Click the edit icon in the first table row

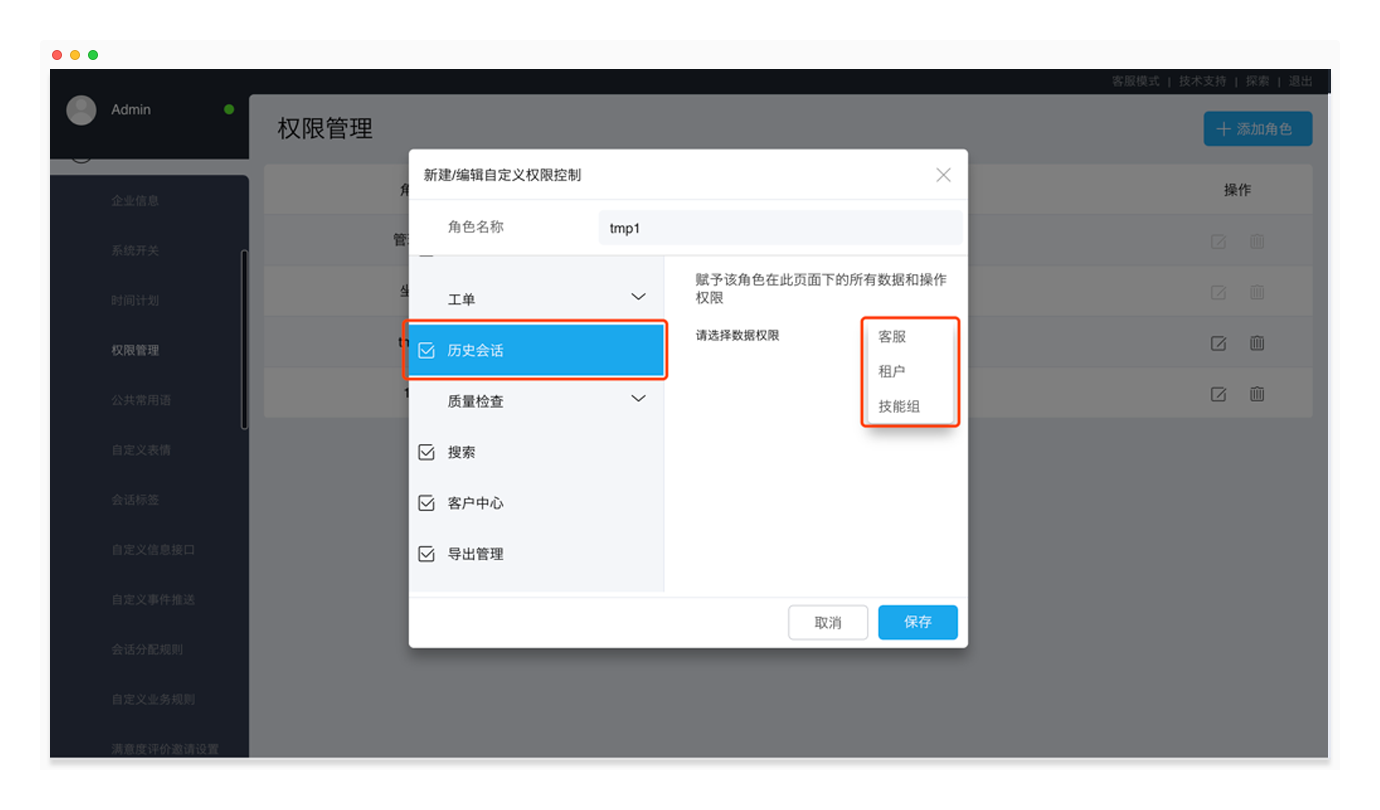click(x=1218, y=241)
